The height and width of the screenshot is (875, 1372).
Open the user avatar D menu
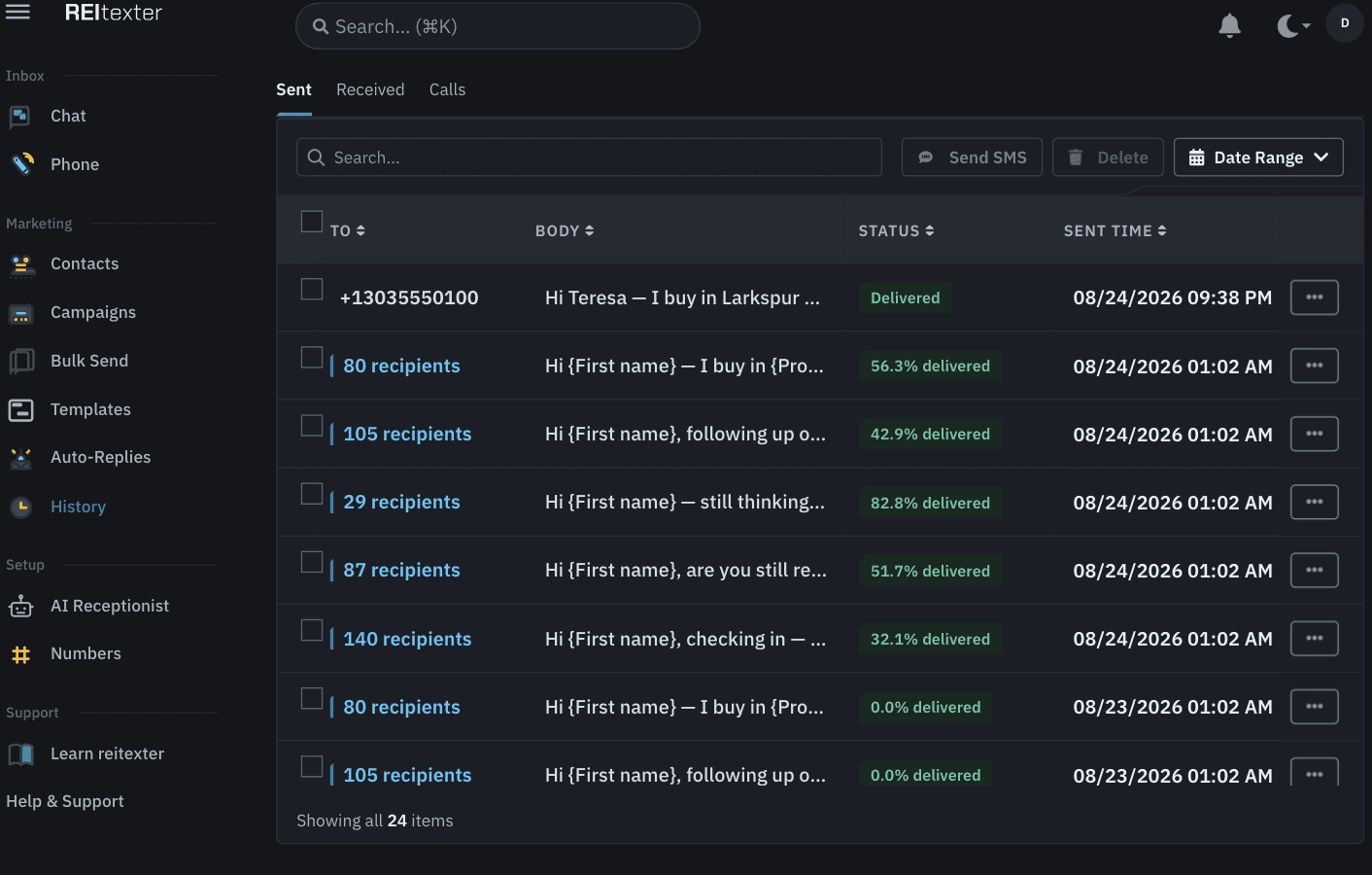tap(1345, 23)
